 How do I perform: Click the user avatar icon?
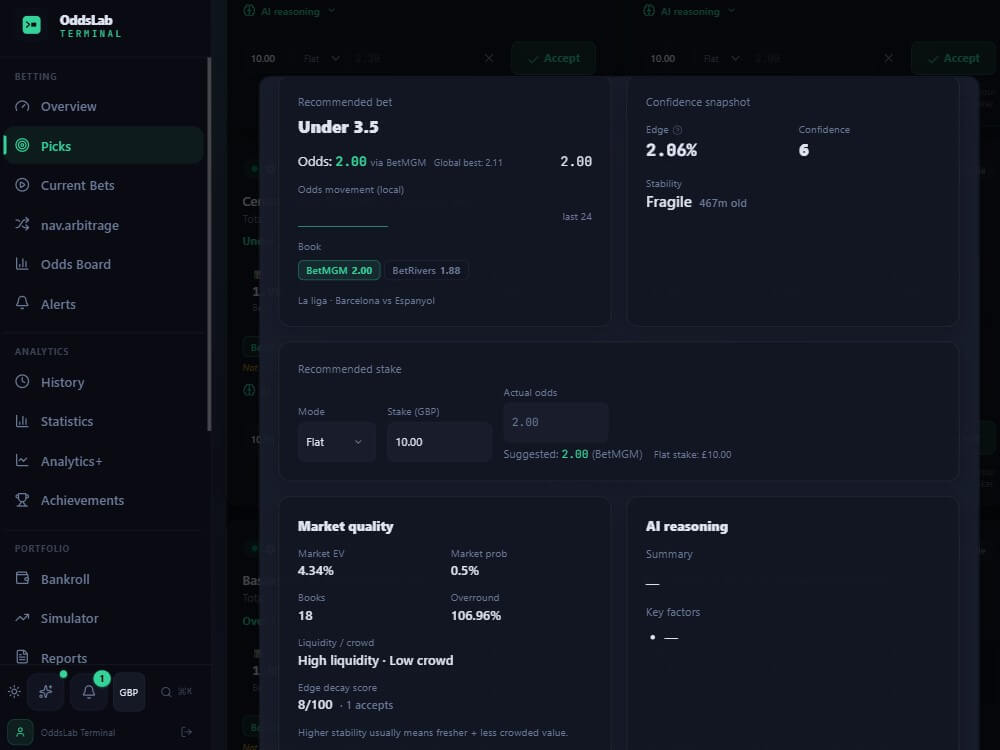click(x=20, y=732)
